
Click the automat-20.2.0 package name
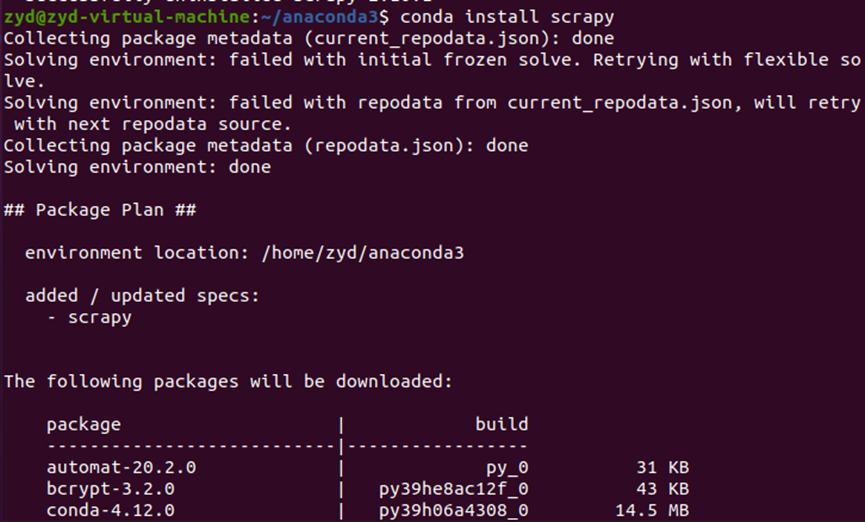pyautogui.click(x=110, y=467)
